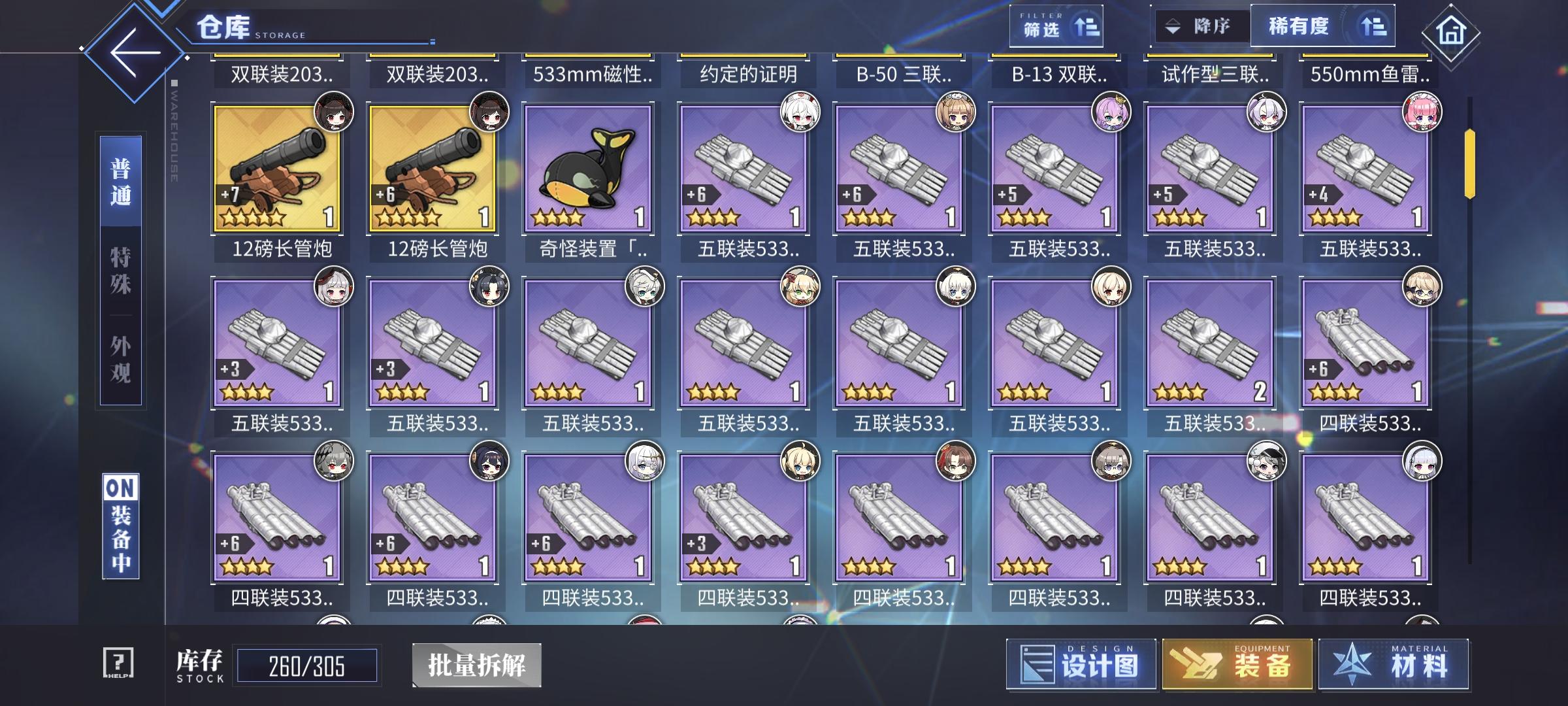Click the 批量拆解 bulk dismantle button
Image resolution: width=1568 pixels, height=706 pixels.
click(477, 665)
